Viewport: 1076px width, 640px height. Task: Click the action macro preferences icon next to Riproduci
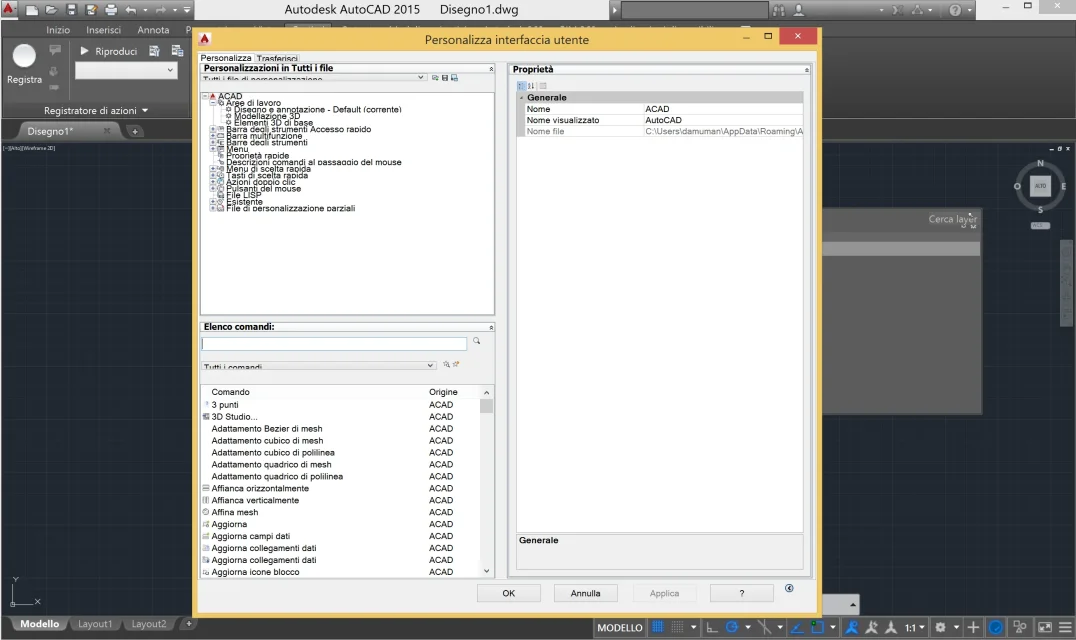[154, 51]
